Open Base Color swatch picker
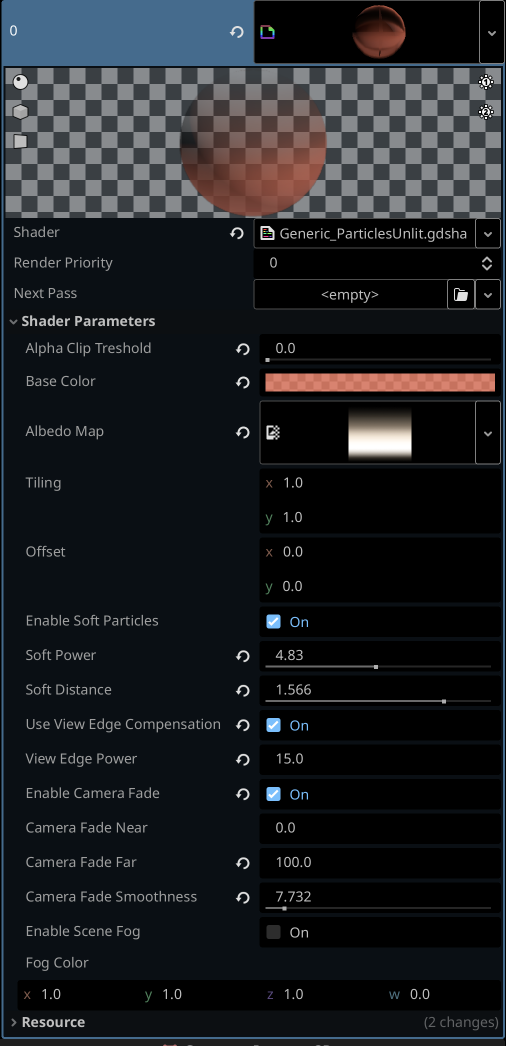Viewport: 506px width, 1046px height. (380, 382)
